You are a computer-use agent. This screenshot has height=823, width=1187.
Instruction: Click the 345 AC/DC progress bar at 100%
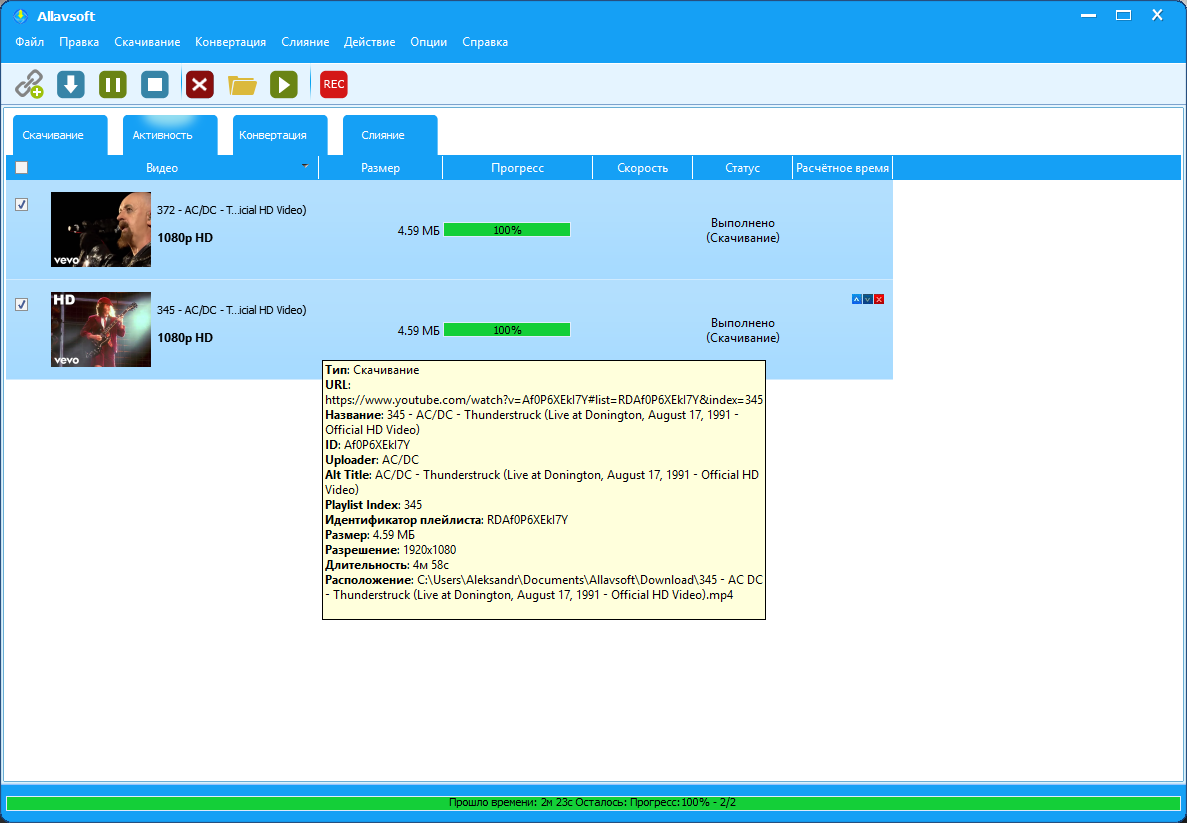click(x=507, y=329)
